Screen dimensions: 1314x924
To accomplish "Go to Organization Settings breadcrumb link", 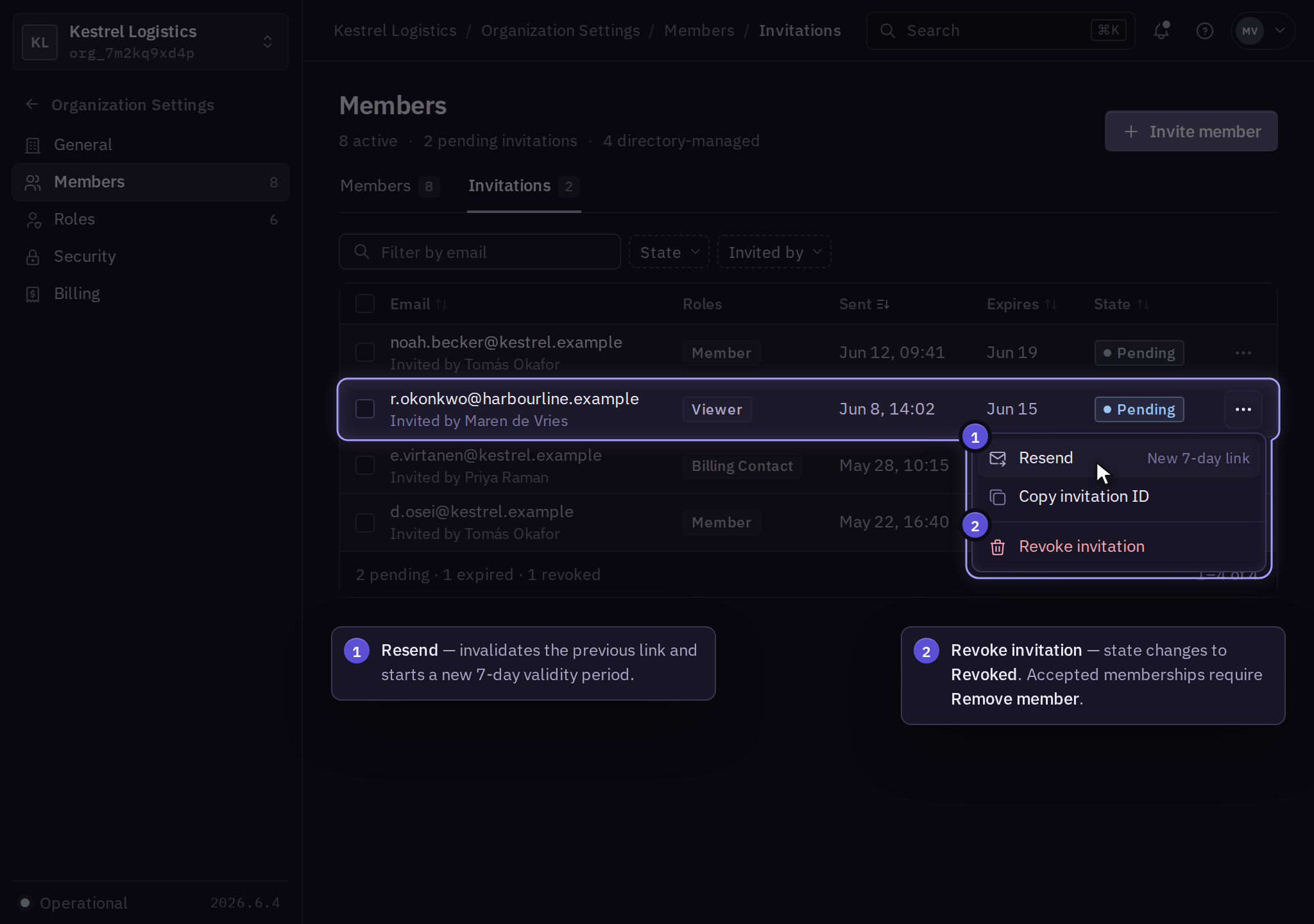I will coord(560,30).
